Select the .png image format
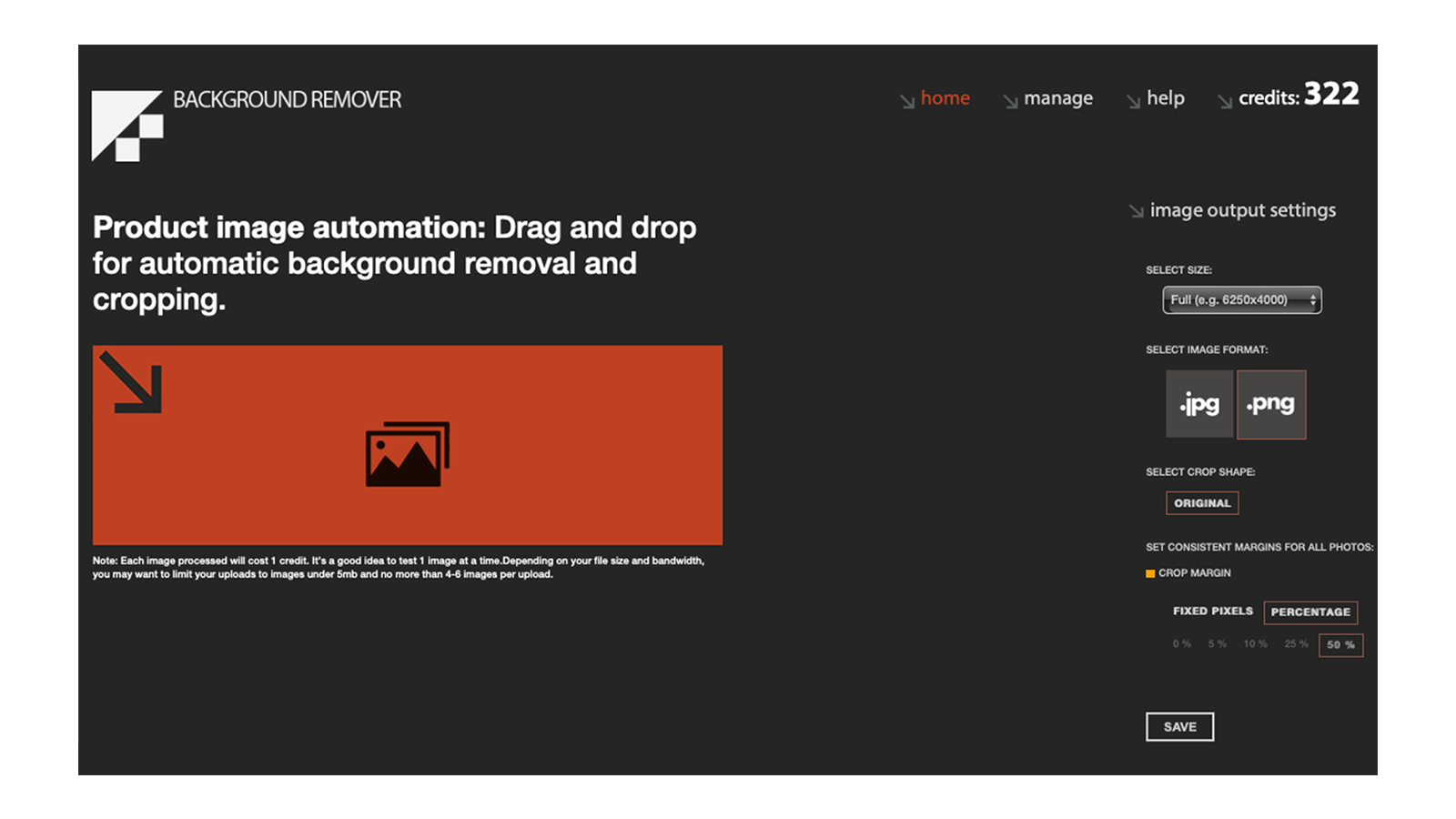This screenshot has height=819, width=1456. (x=1271, y=404)
